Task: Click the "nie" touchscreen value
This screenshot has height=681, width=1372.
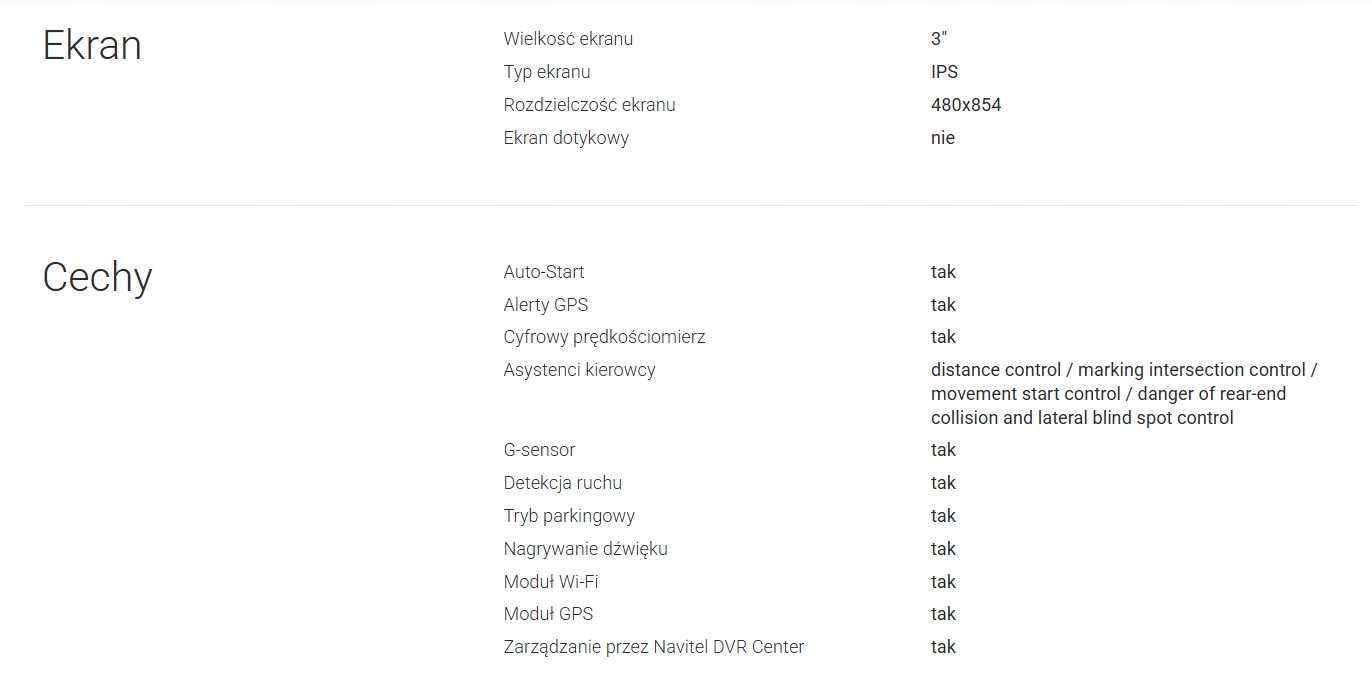Action: [x=942, y=138]
